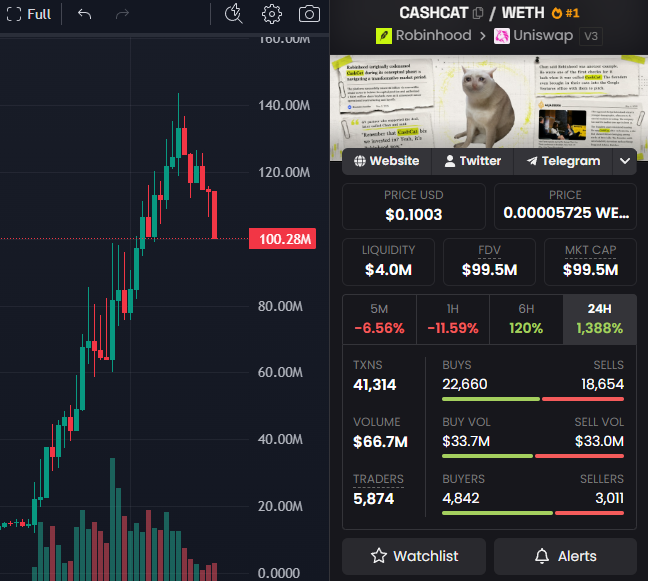This screenshot has width=648, height=581.
Task: Select the 1H timeframe tab
Action: click(453, 319)
